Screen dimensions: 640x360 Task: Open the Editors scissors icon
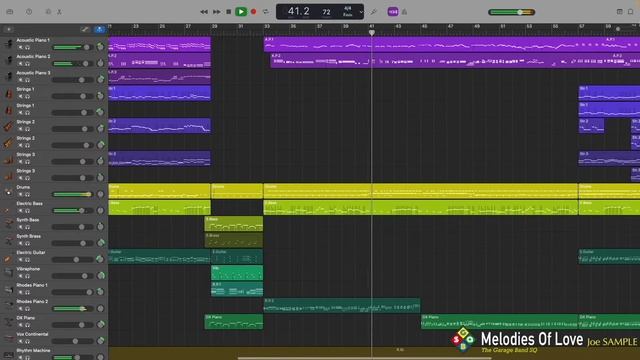pos(60,12)
